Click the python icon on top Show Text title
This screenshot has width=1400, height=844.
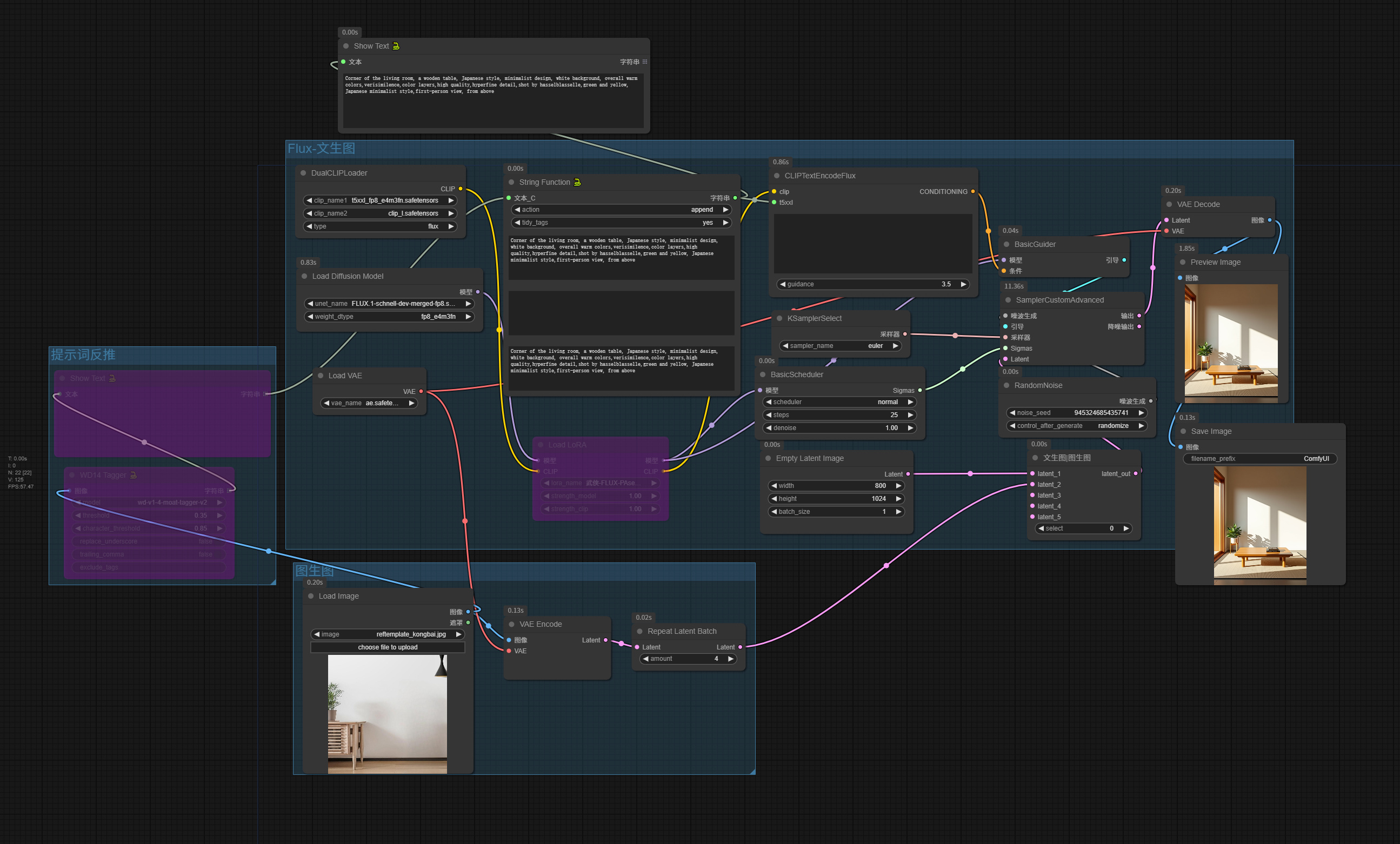(396, 46)
